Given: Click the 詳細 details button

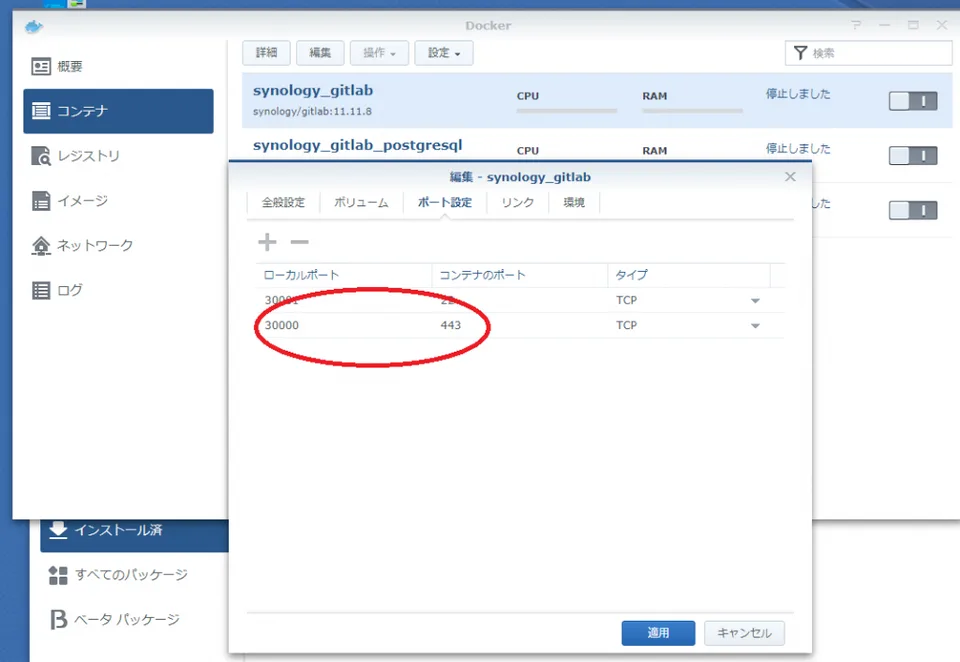Looking at the screenshot, I should tap(266, 53).
